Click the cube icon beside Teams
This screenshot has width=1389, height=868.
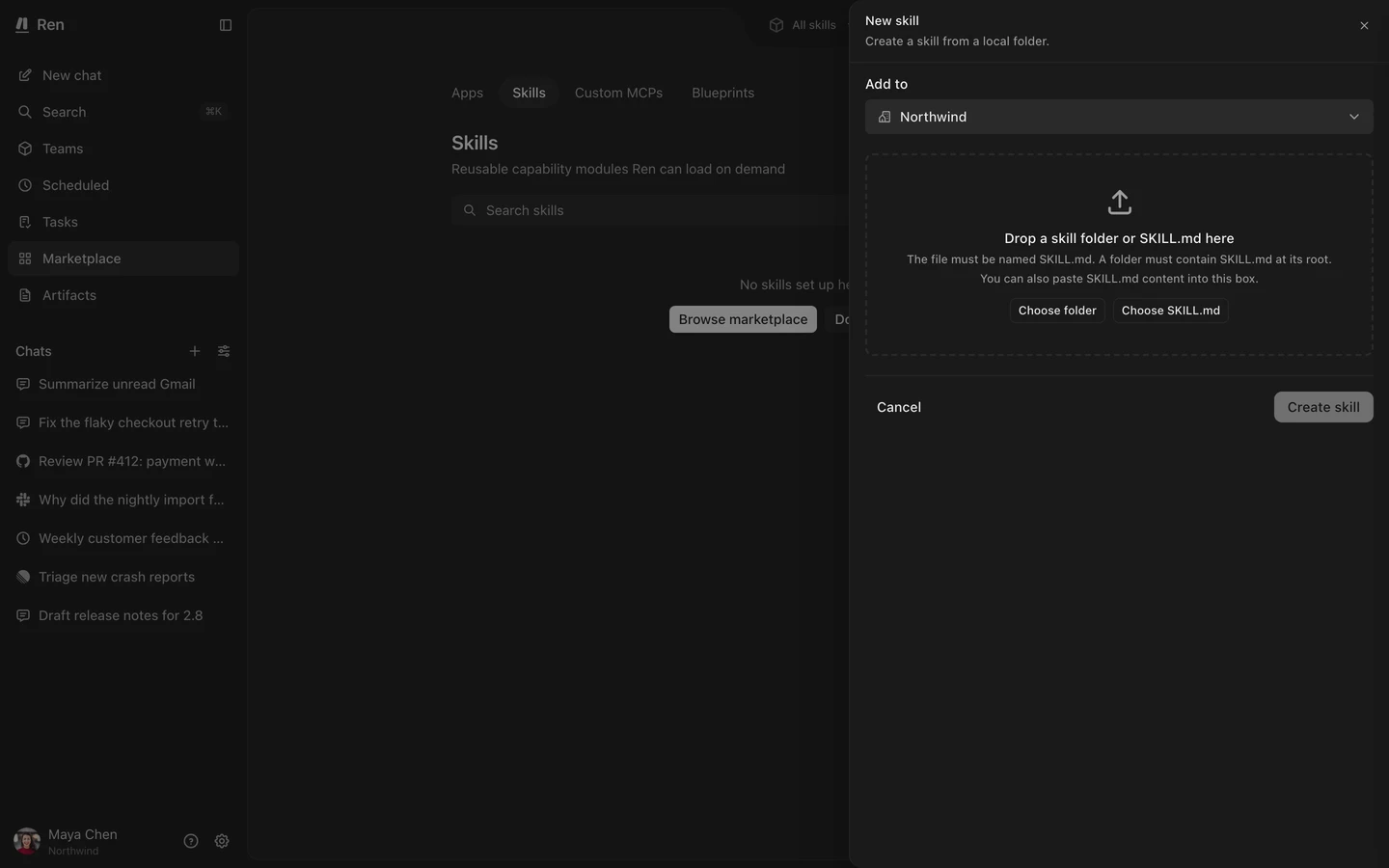[x=25, y=149]
